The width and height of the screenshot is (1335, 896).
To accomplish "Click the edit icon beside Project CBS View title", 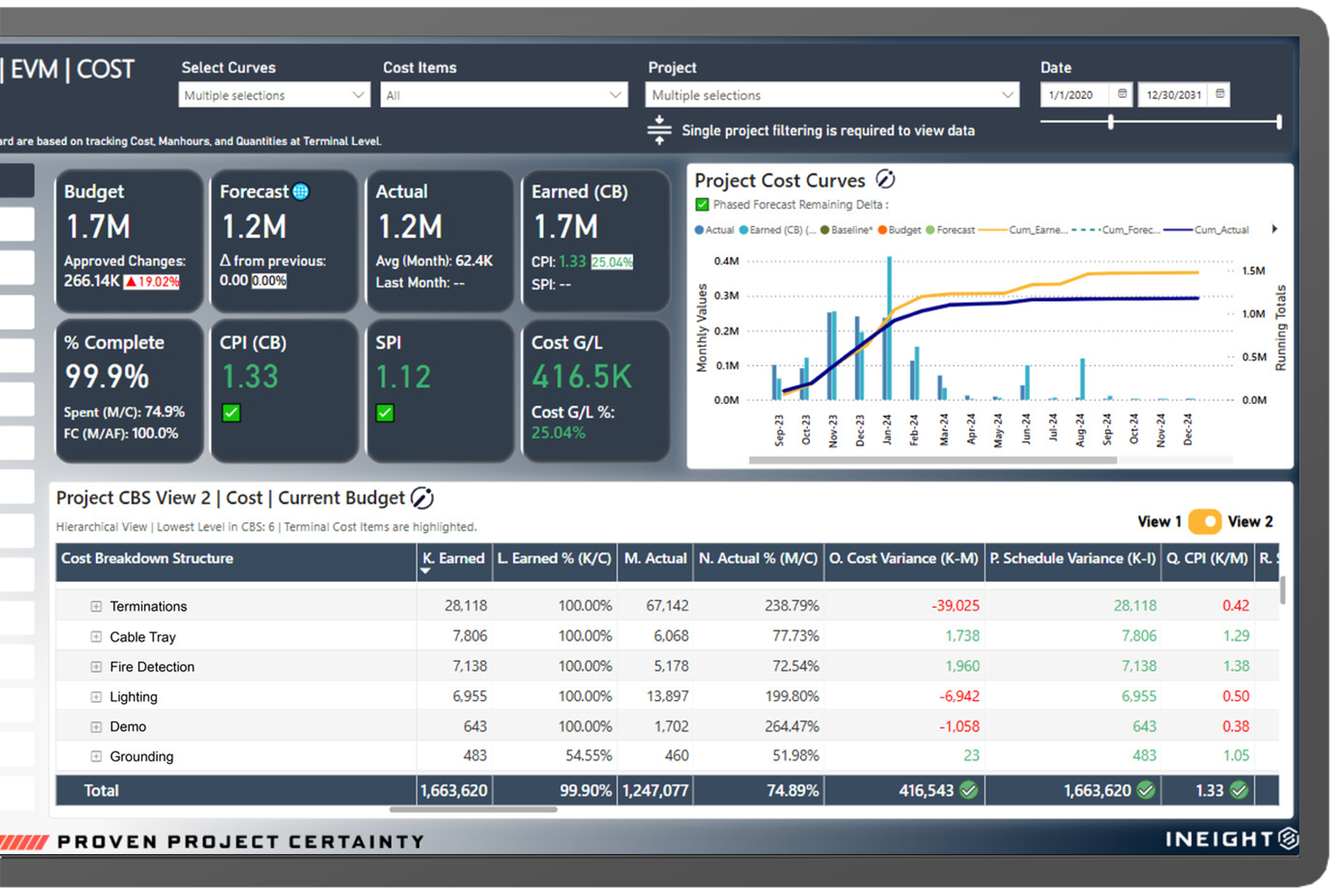I will click(x=422, y=498).
